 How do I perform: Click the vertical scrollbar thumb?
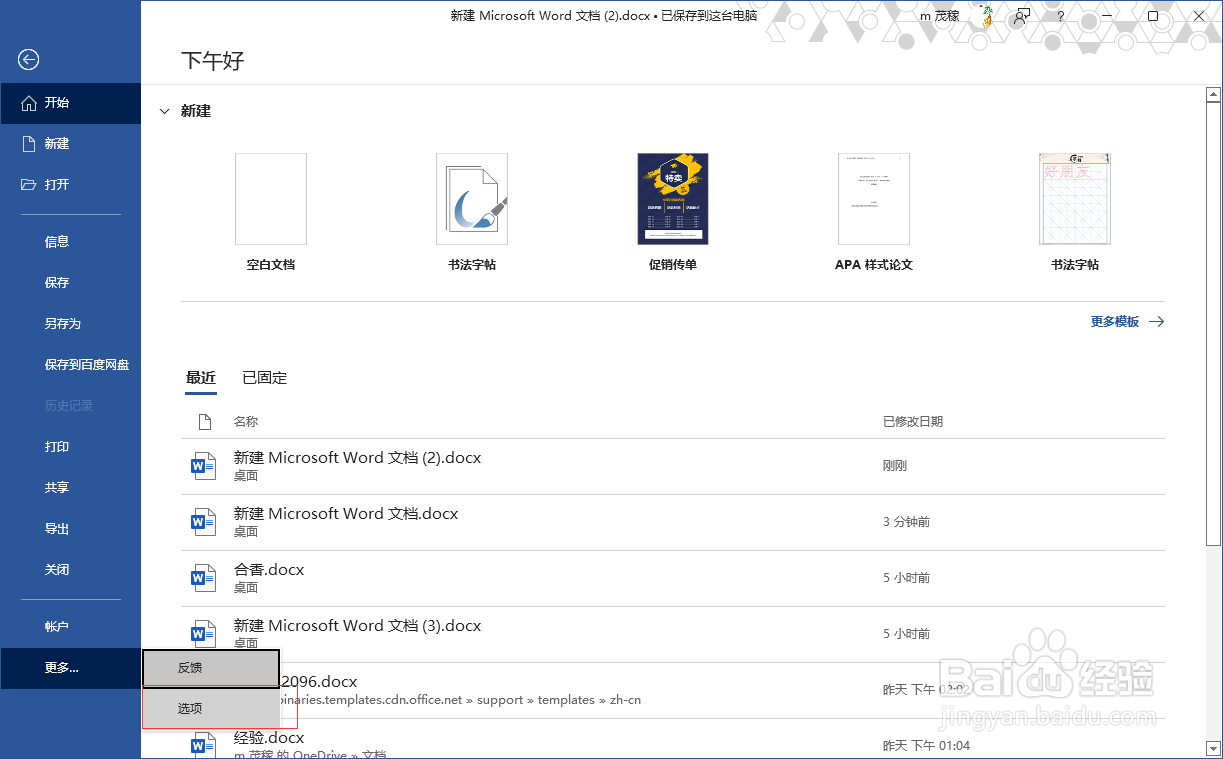tap(1214, 324)
